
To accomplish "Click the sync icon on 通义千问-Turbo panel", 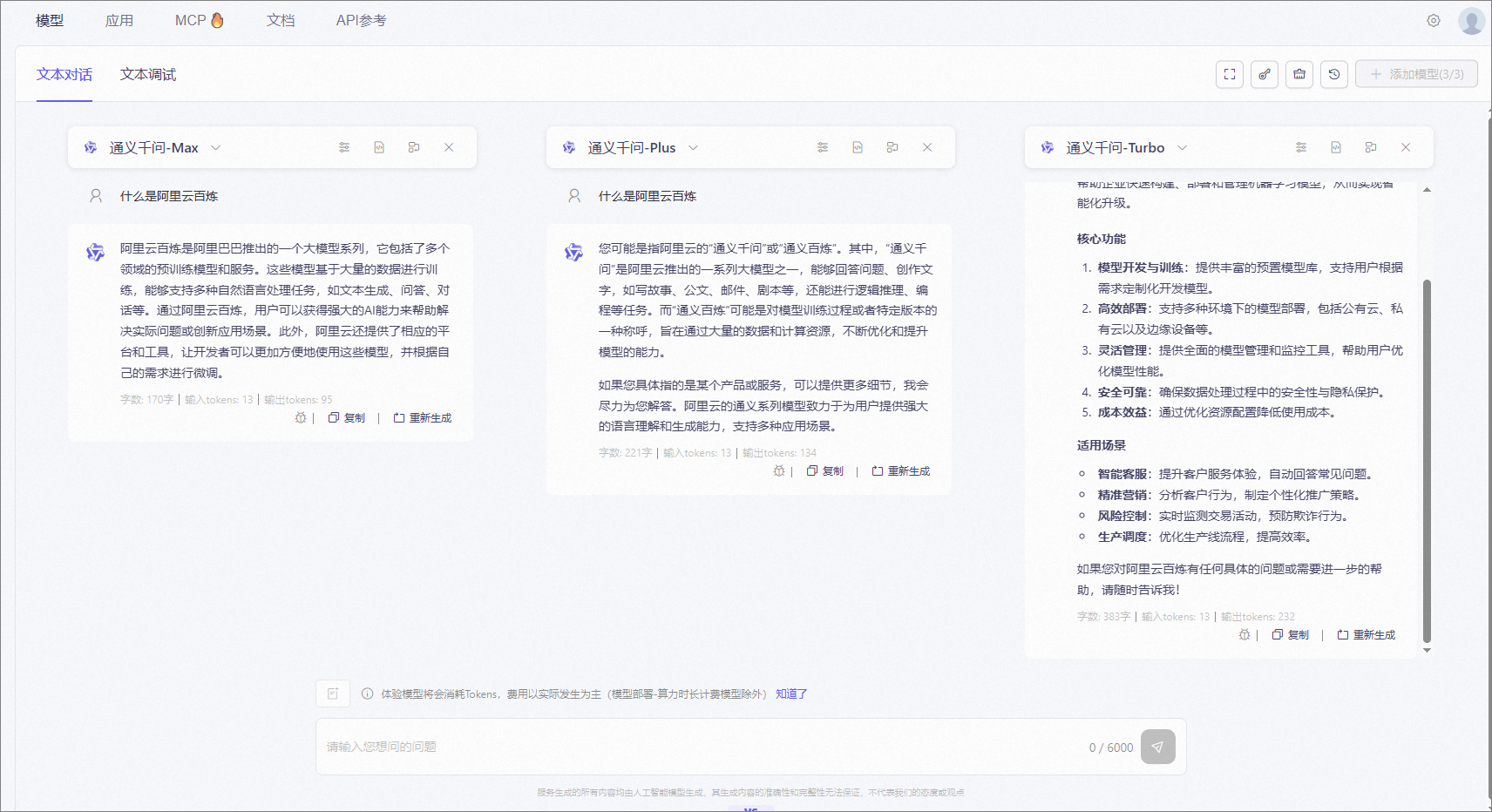I will tap(1371, 147).
